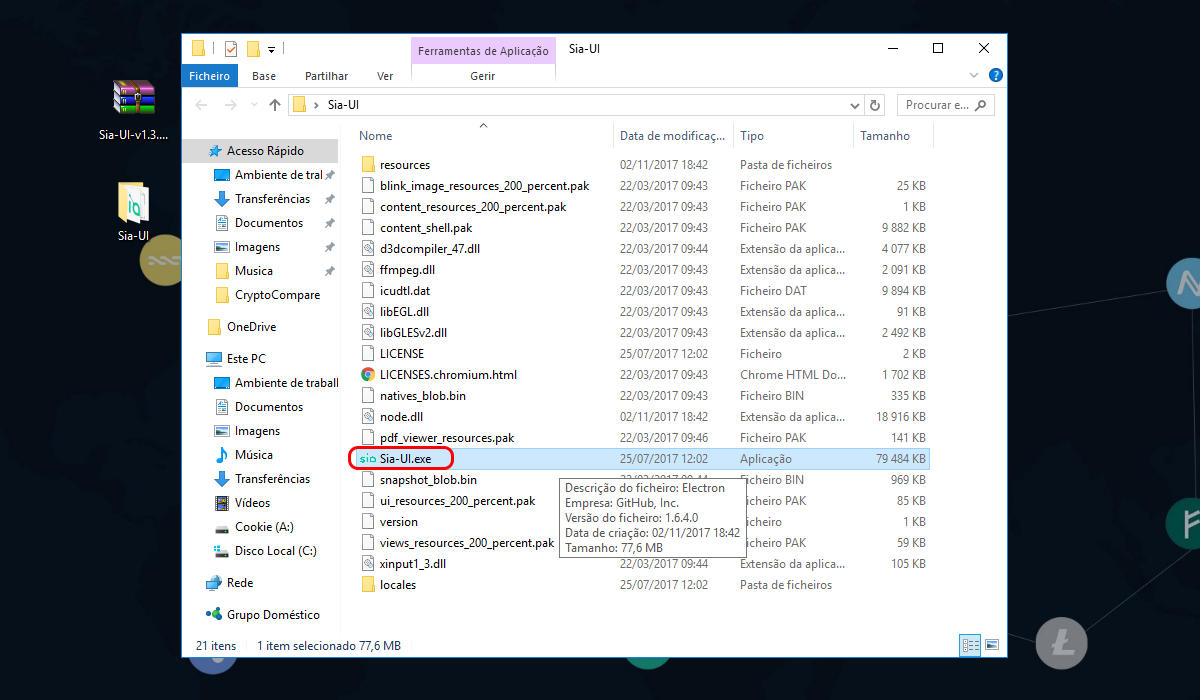Select the Sia-UI-v1.3 archive on desktop

[x=133, y=110]
